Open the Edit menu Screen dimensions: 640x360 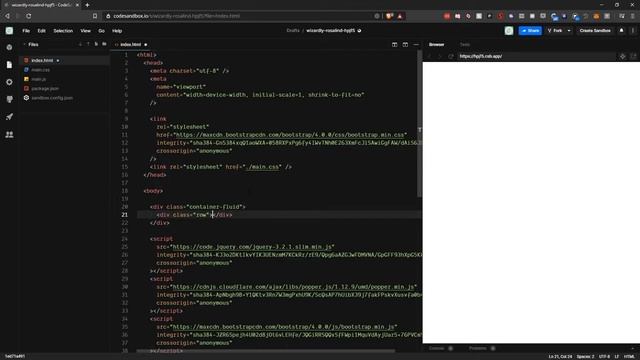click(41, 31)
